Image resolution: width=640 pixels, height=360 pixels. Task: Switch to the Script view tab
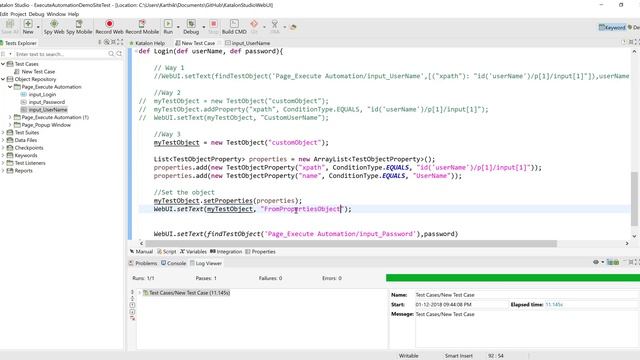167,251
